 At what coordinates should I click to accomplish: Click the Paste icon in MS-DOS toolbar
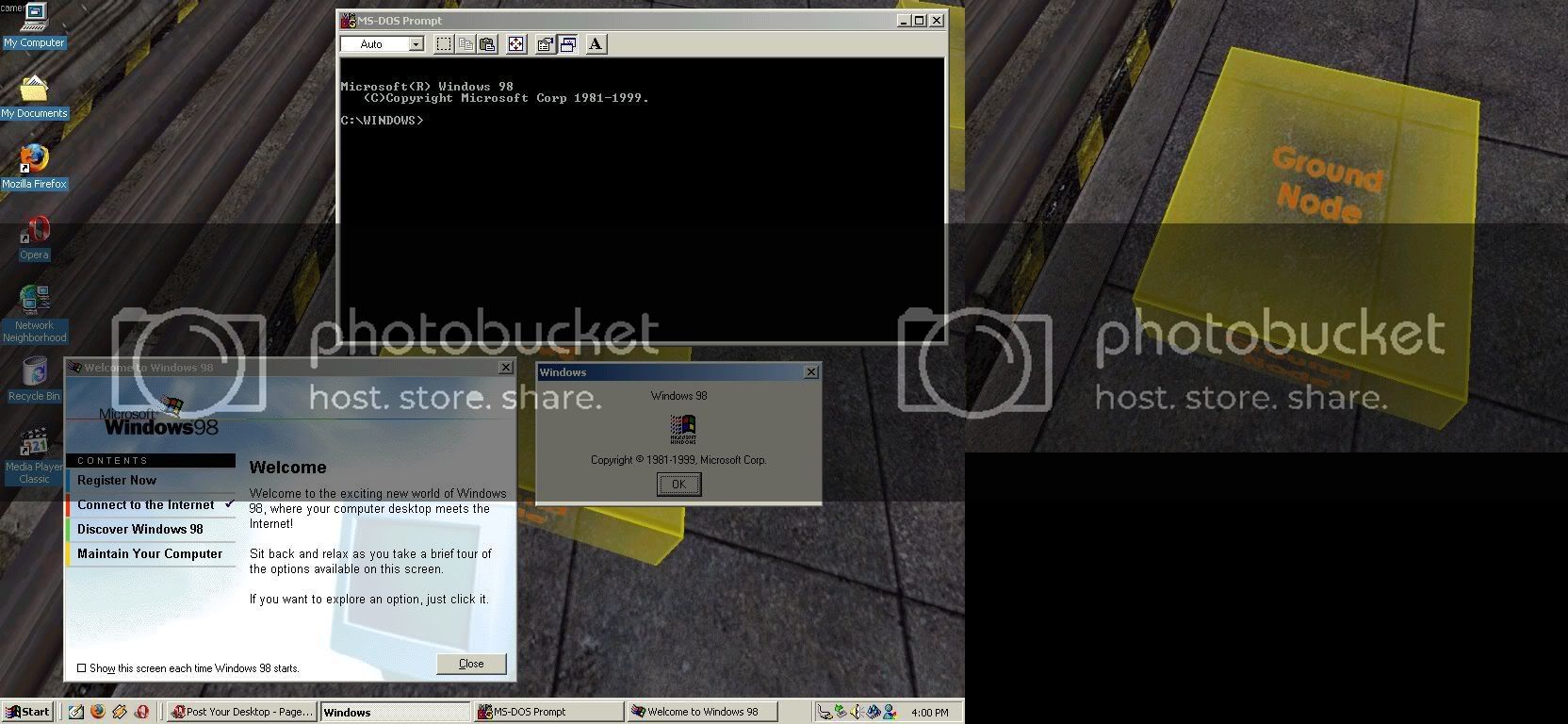487,44
